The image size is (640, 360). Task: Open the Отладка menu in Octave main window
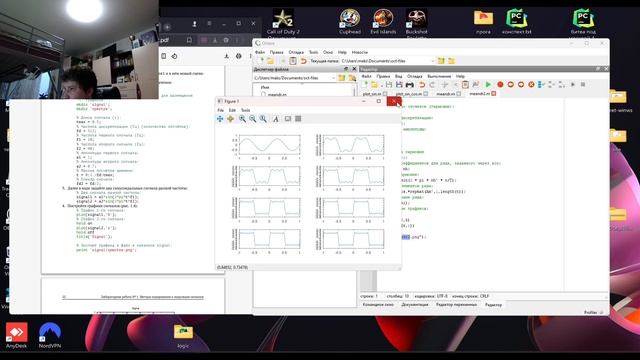pyautogui.click(x=296, y=52)
